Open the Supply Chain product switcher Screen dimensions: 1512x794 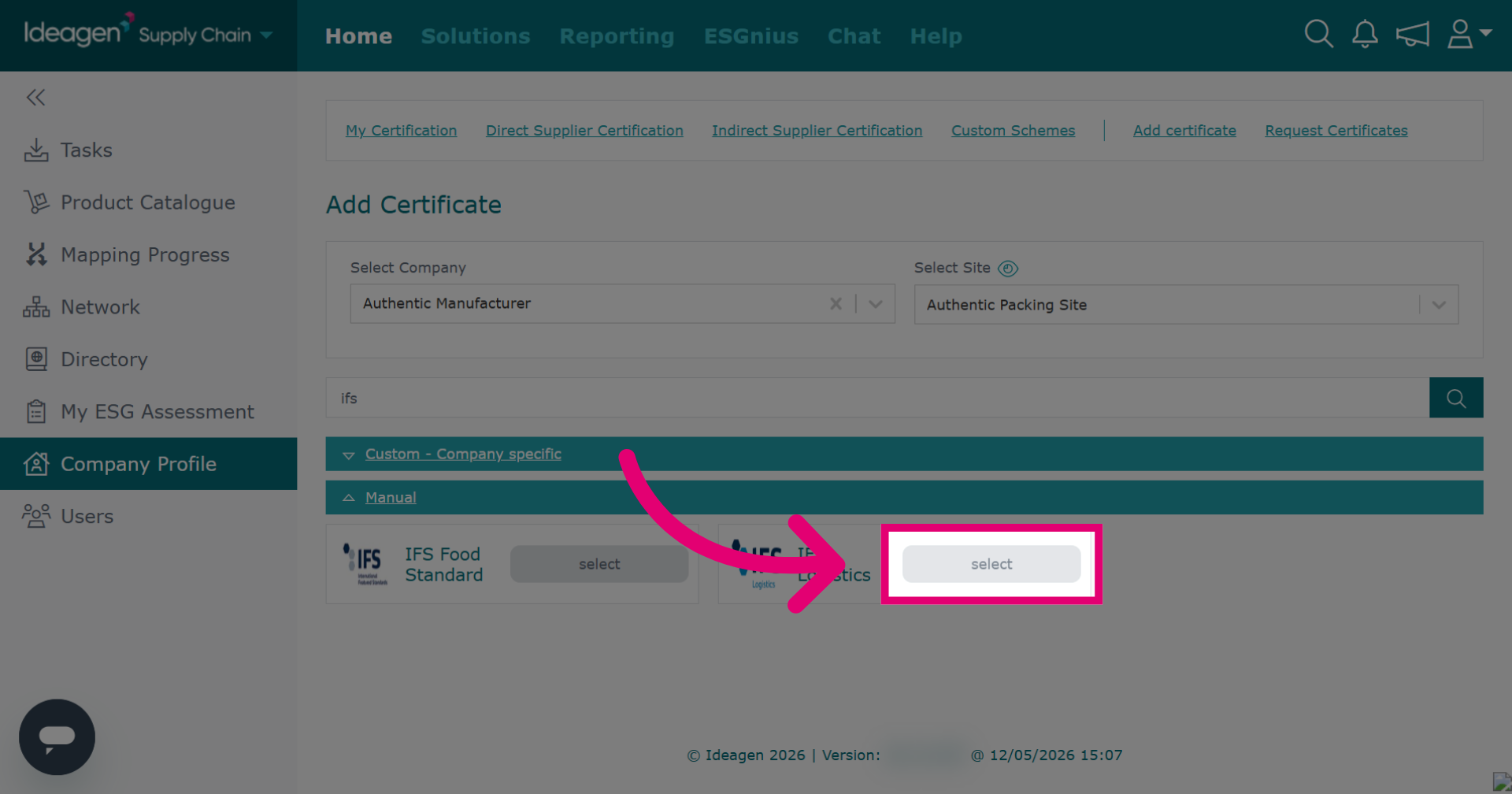pyautogui.click(x=206, y=35)
